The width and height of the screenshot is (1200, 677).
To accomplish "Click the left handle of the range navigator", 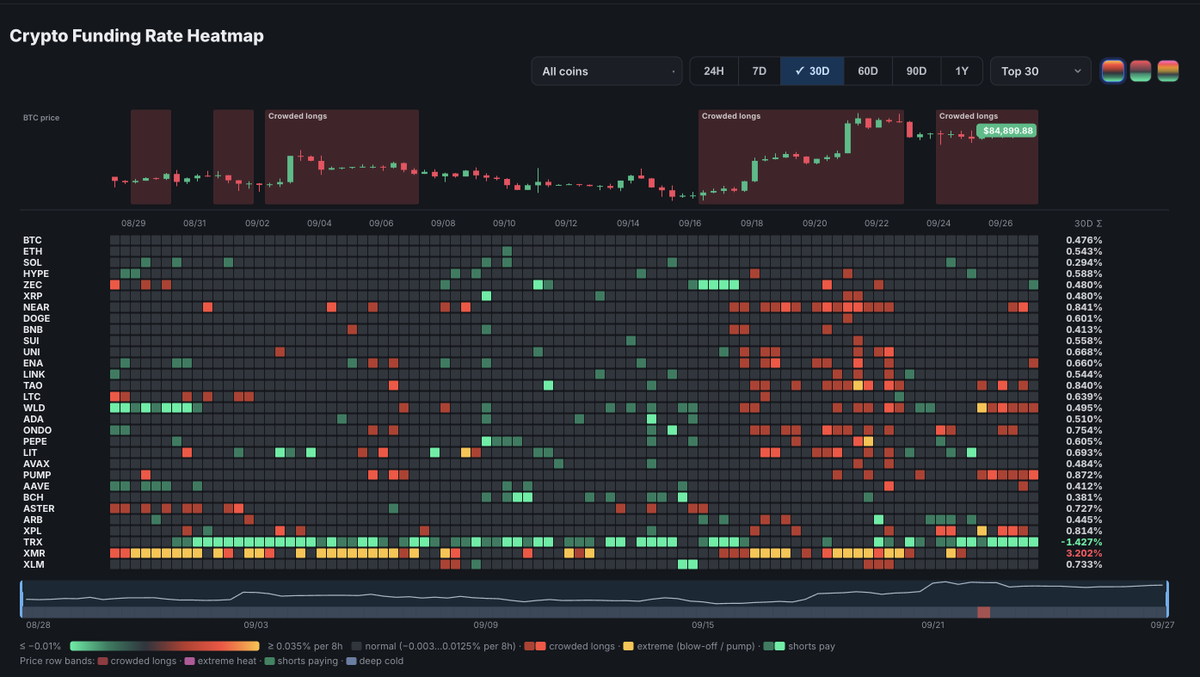I will tap(21, 599).
